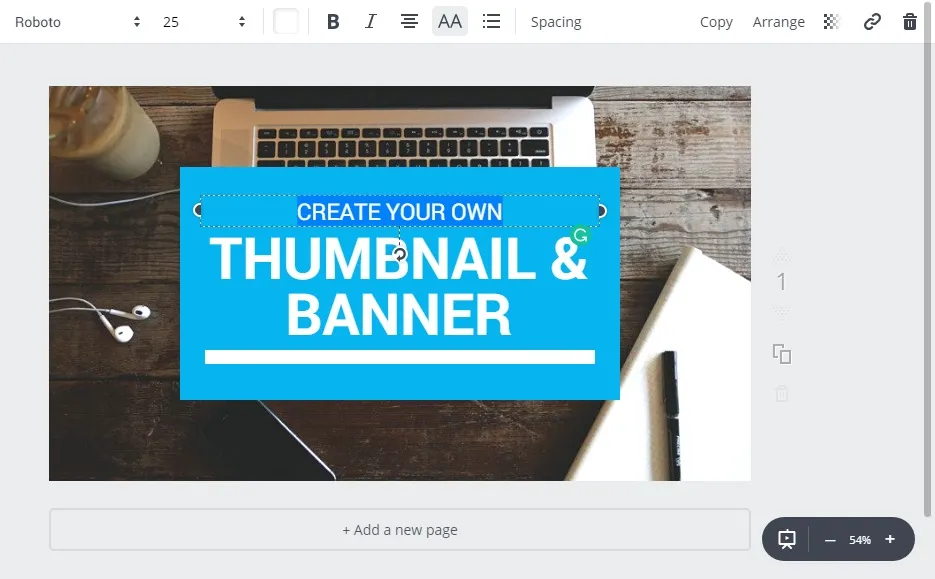The width and height of the screenshot is (935, 579).
Task: Click the page number 1 indicator
Action: click(781, 282)
